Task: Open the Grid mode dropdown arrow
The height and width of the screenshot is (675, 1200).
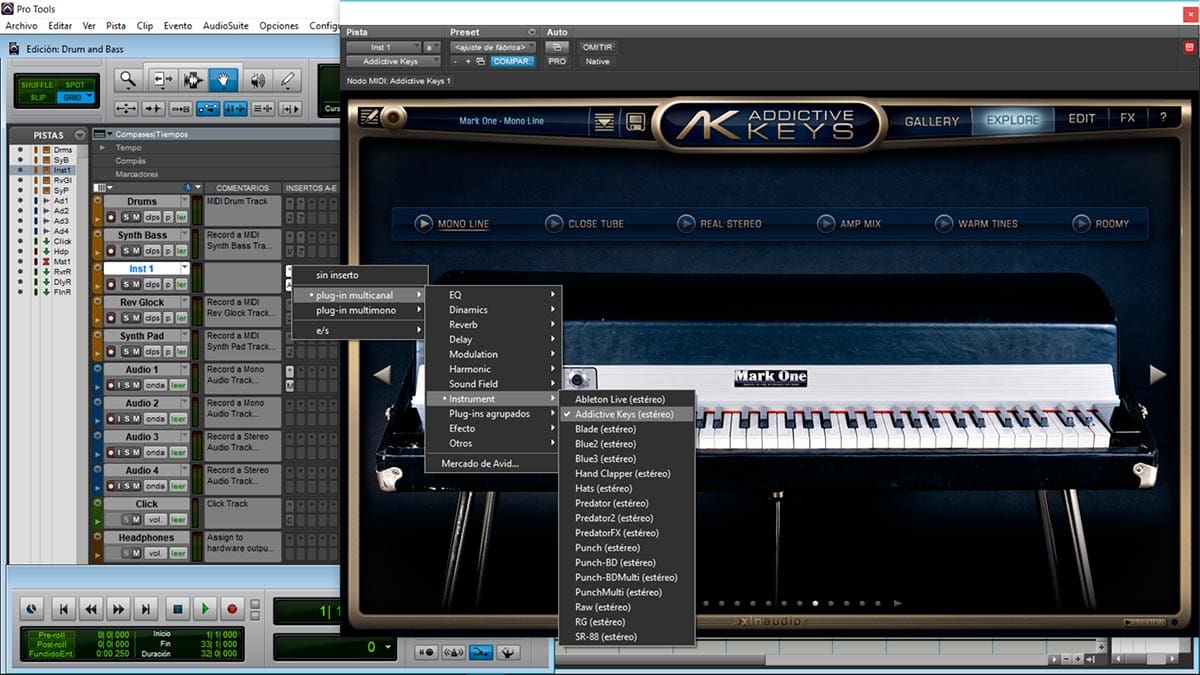Action: point(89,97)
